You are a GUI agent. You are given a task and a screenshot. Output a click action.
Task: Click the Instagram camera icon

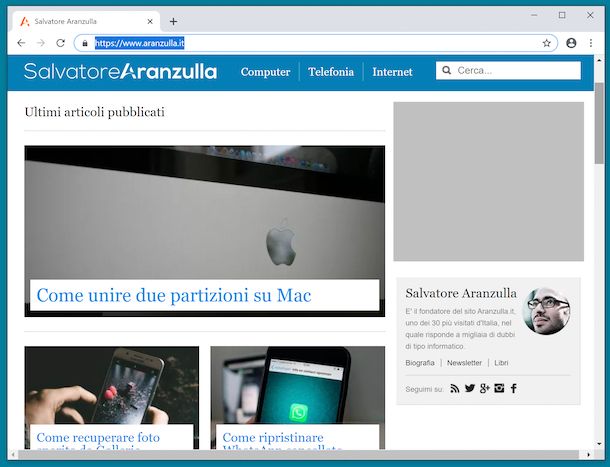[x=499, y=388]
